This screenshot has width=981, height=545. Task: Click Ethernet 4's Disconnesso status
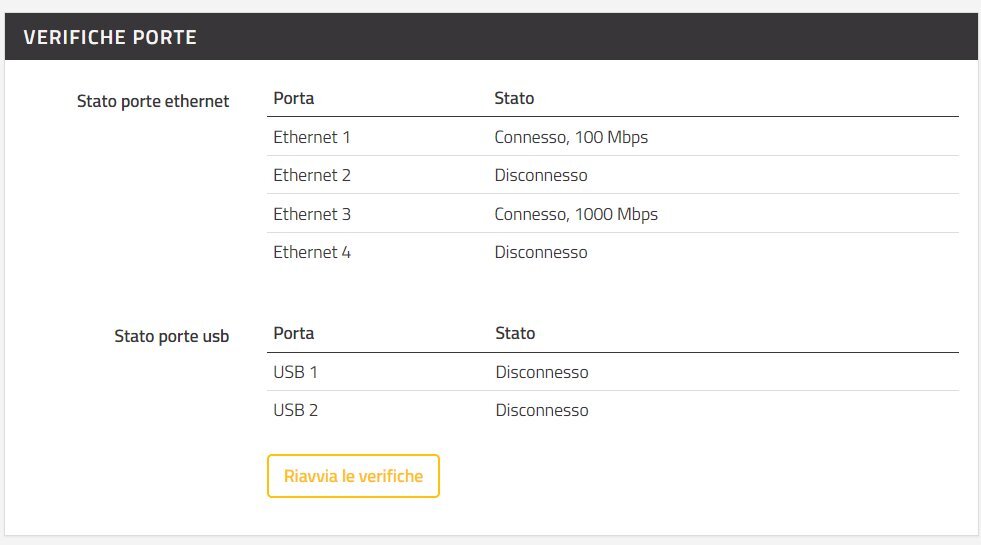tap(541, 252)
